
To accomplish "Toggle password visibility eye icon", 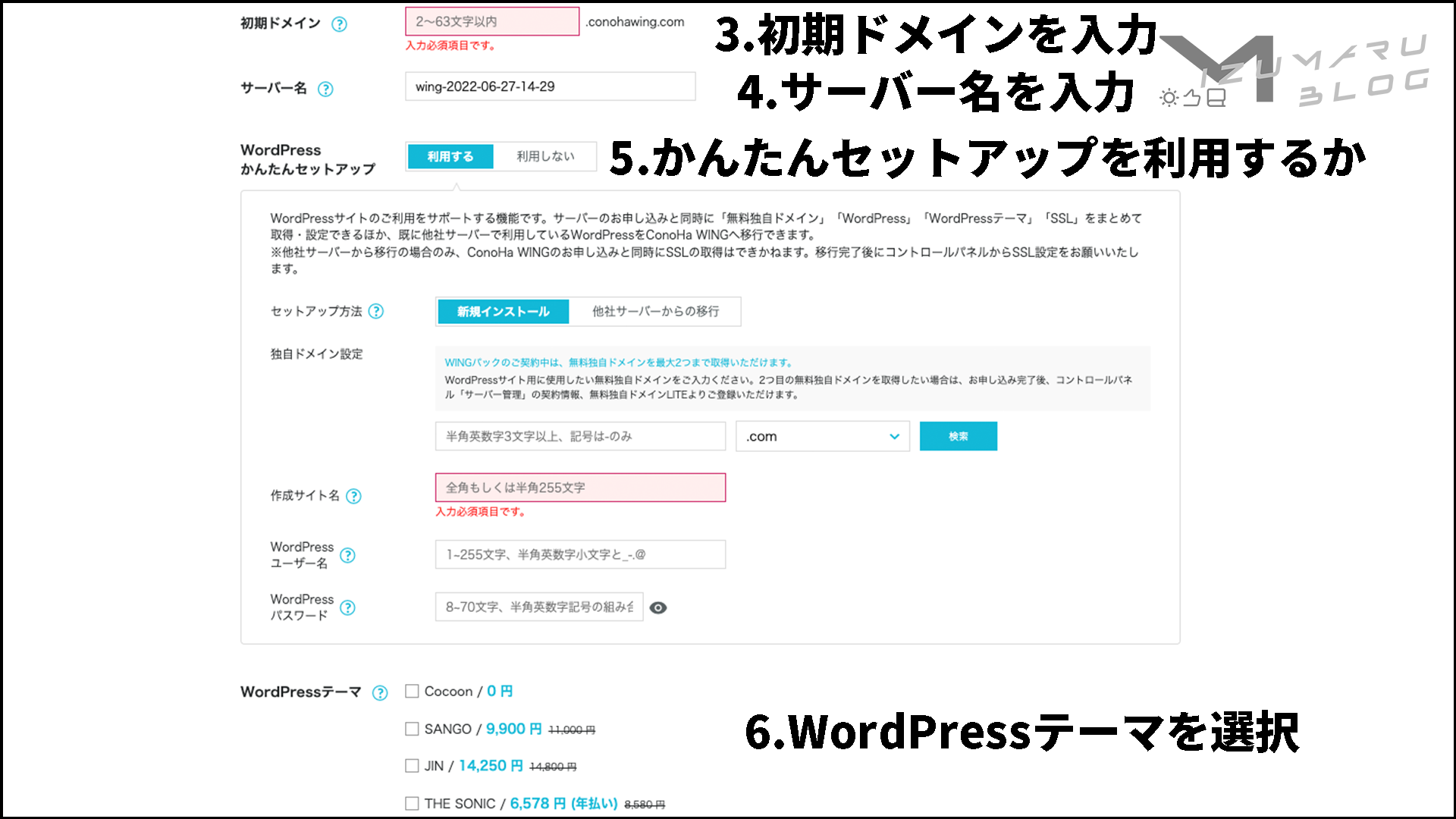I will tap(658, 607).
